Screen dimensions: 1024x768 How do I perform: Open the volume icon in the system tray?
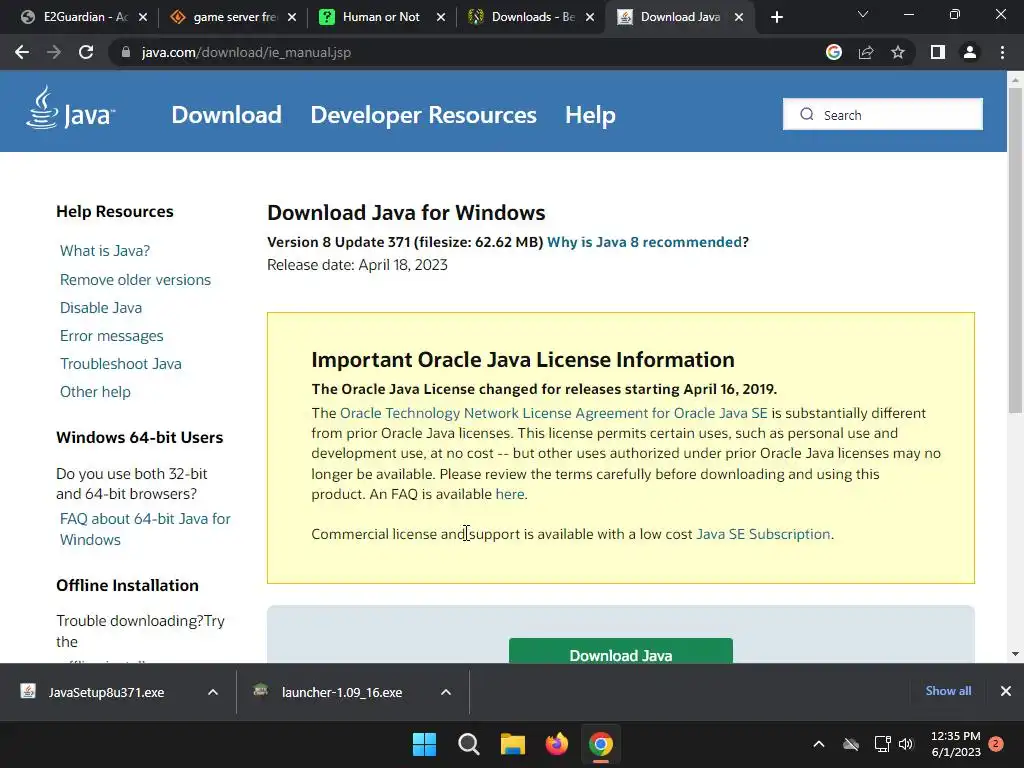coord(906,744)
